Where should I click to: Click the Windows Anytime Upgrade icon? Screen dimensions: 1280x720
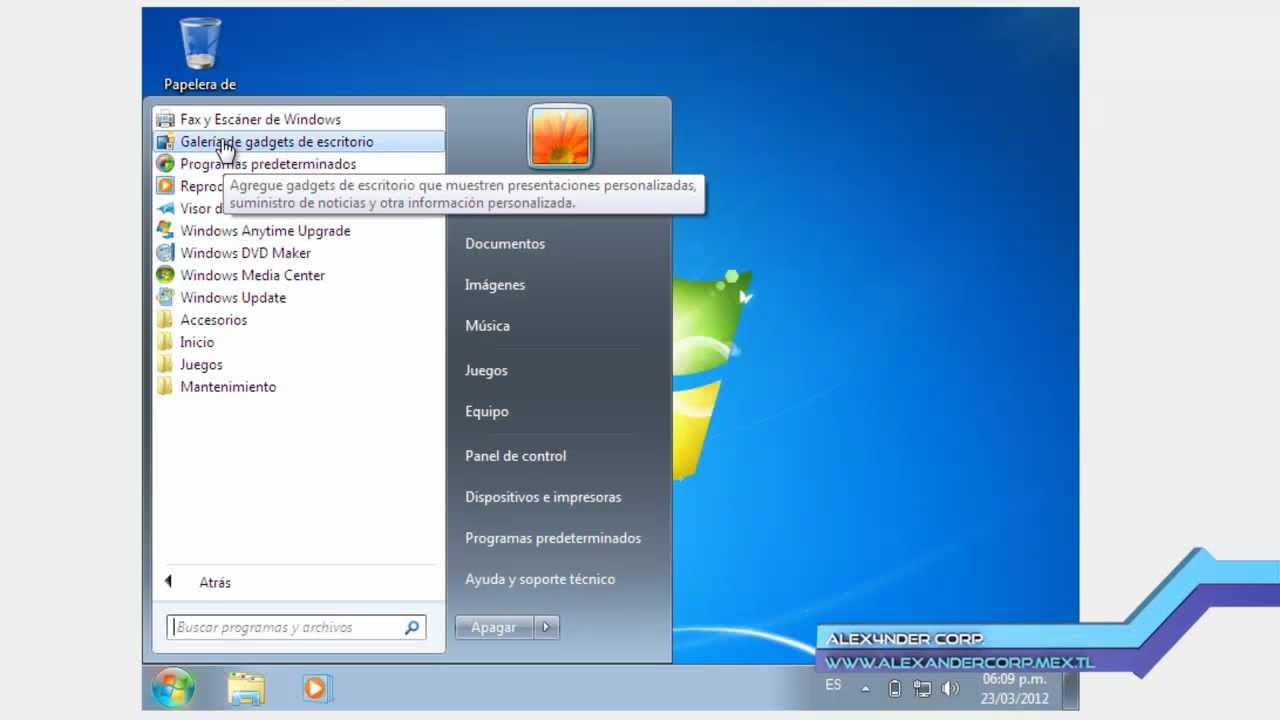(165, 230)
